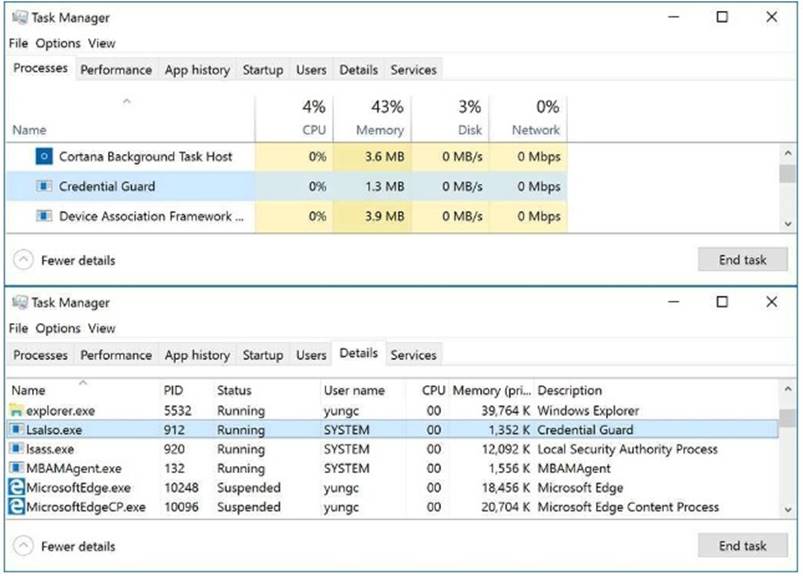The height and width of the screenshot is (576, 803).
Task: Click the Device Association Framework process icon
Action: point(44,216)
